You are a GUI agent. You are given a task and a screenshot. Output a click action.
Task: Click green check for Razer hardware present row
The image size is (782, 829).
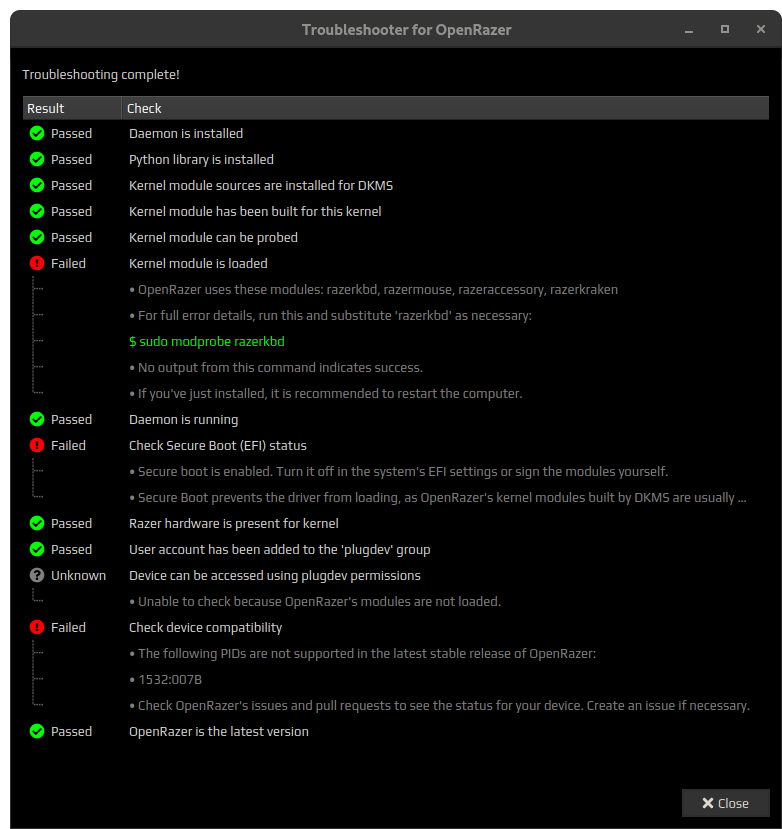37,523
